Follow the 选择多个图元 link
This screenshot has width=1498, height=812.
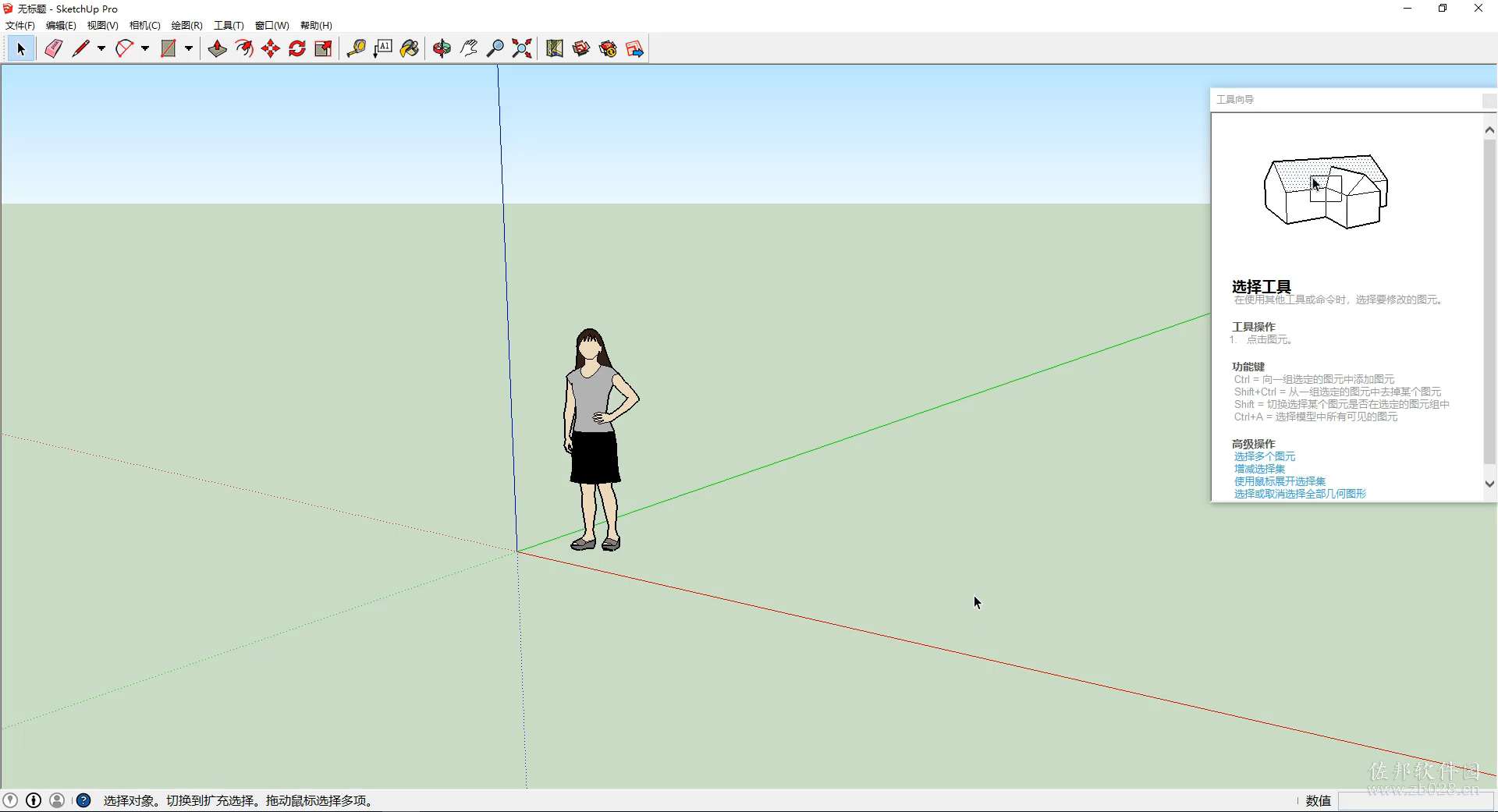[1265, 456]
